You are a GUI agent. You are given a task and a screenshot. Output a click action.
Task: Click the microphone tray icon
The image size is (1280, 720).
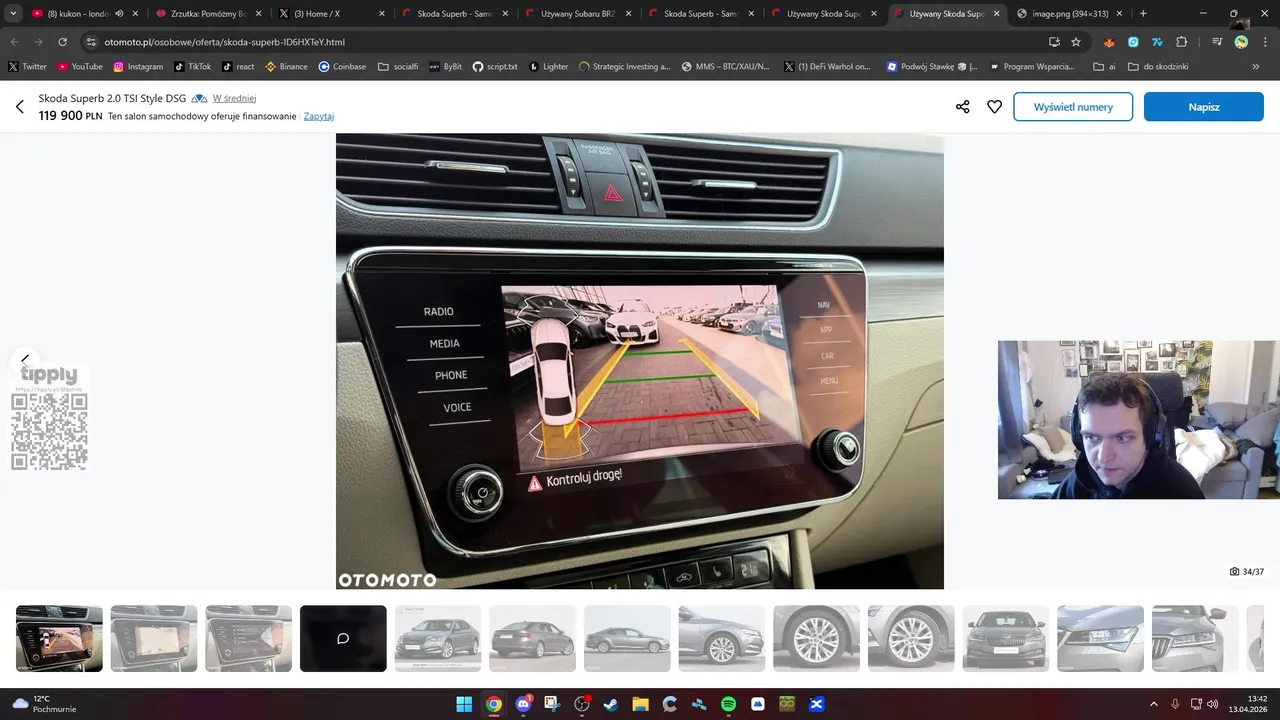(1175, 704)
